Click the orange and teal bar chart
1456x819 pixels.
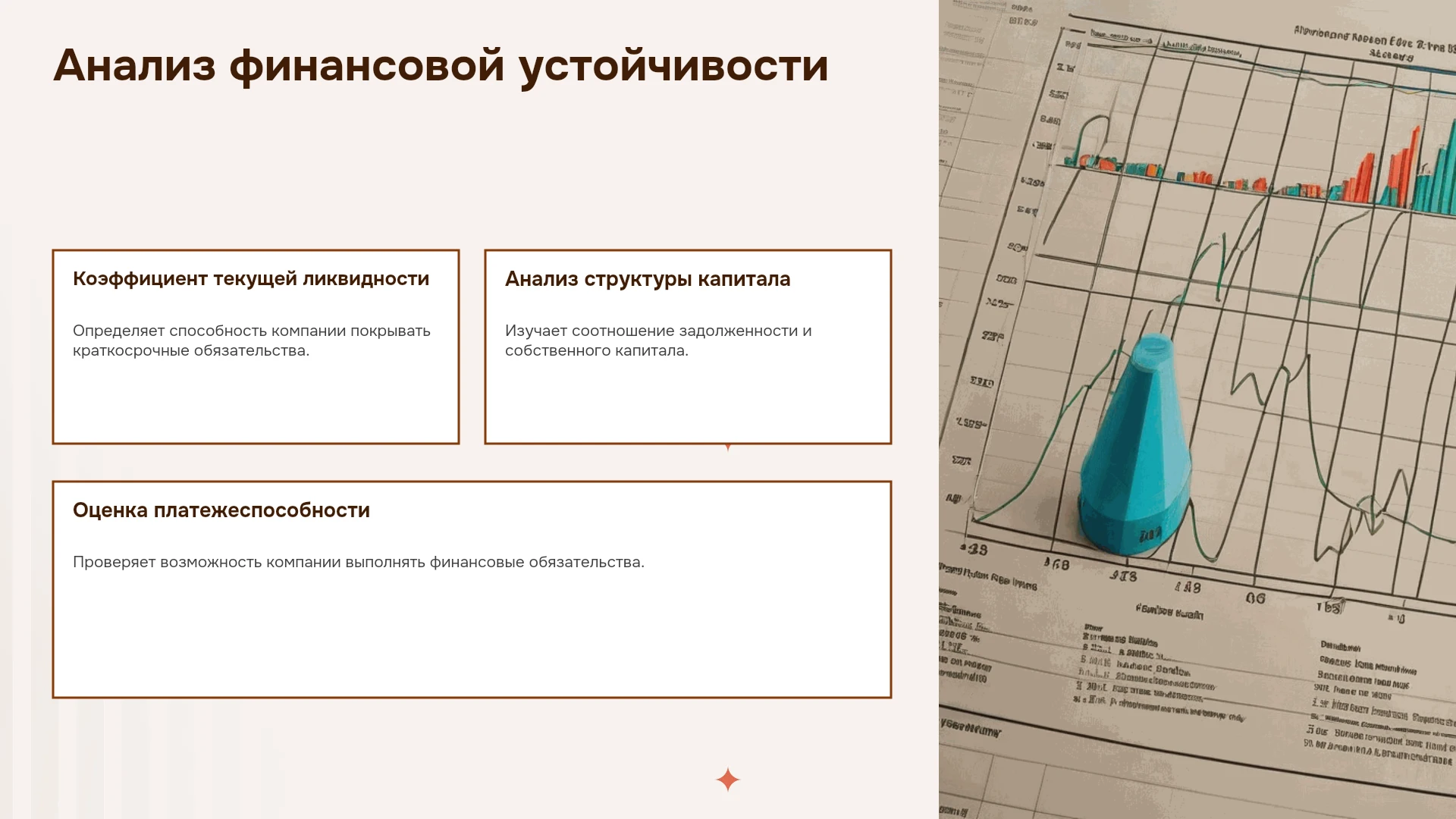pyautogui.click(x=1259, y=171)
